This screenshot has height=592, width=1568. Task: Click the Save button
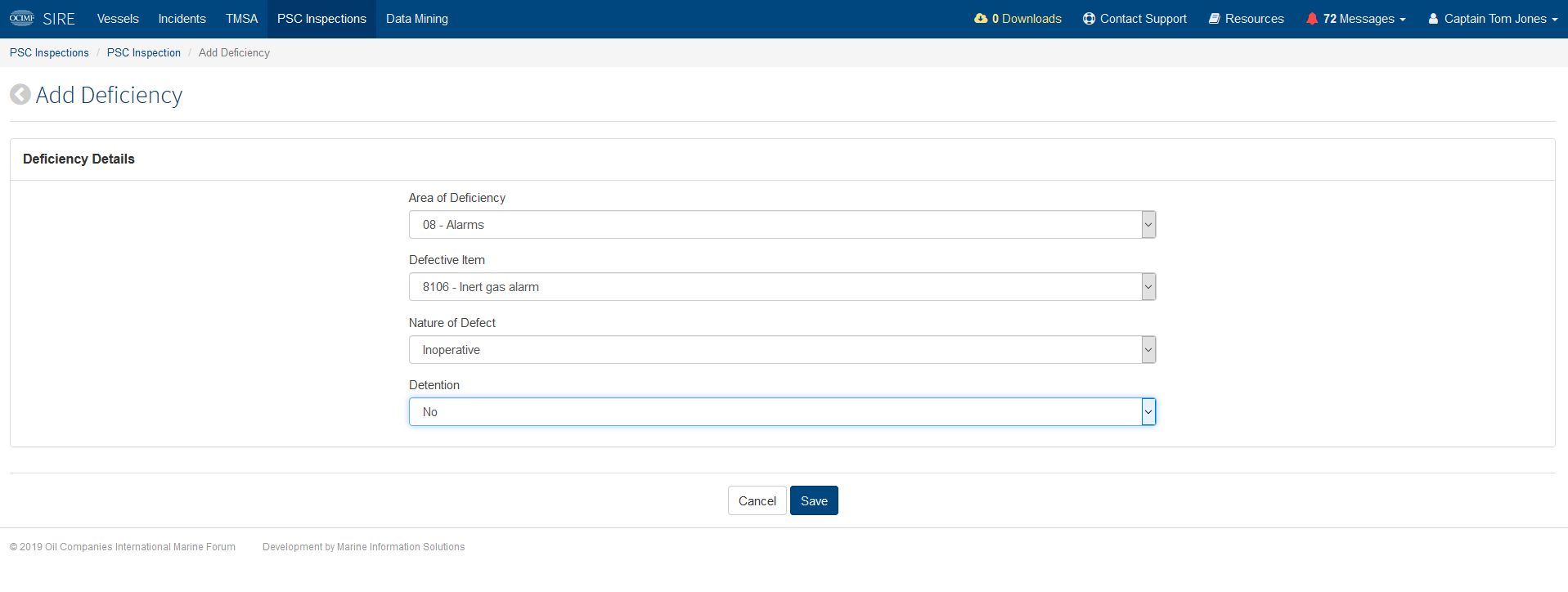[x=814, y=500]
